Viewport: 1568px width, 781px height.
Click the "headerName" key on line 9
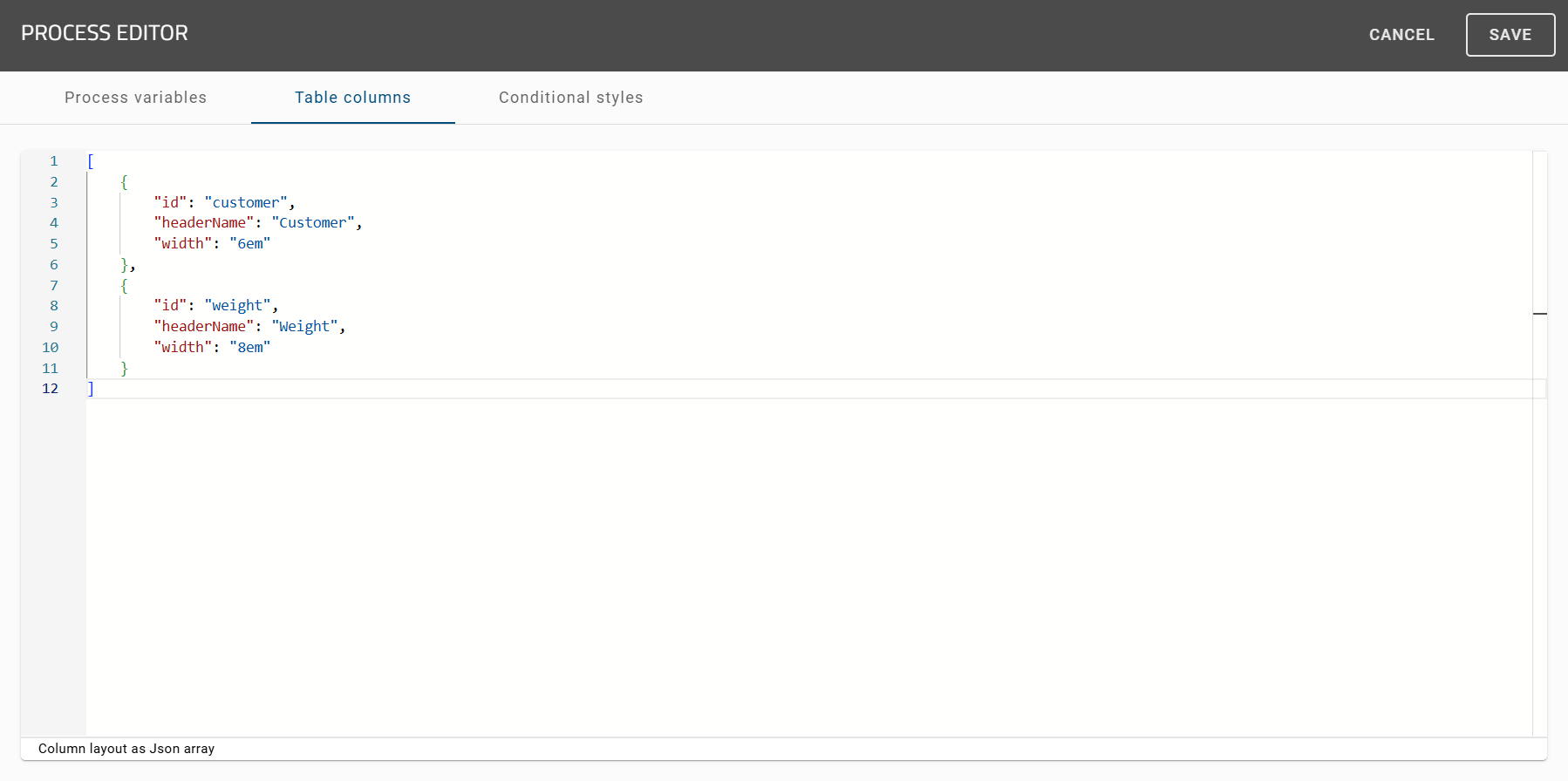click(204, 327)
